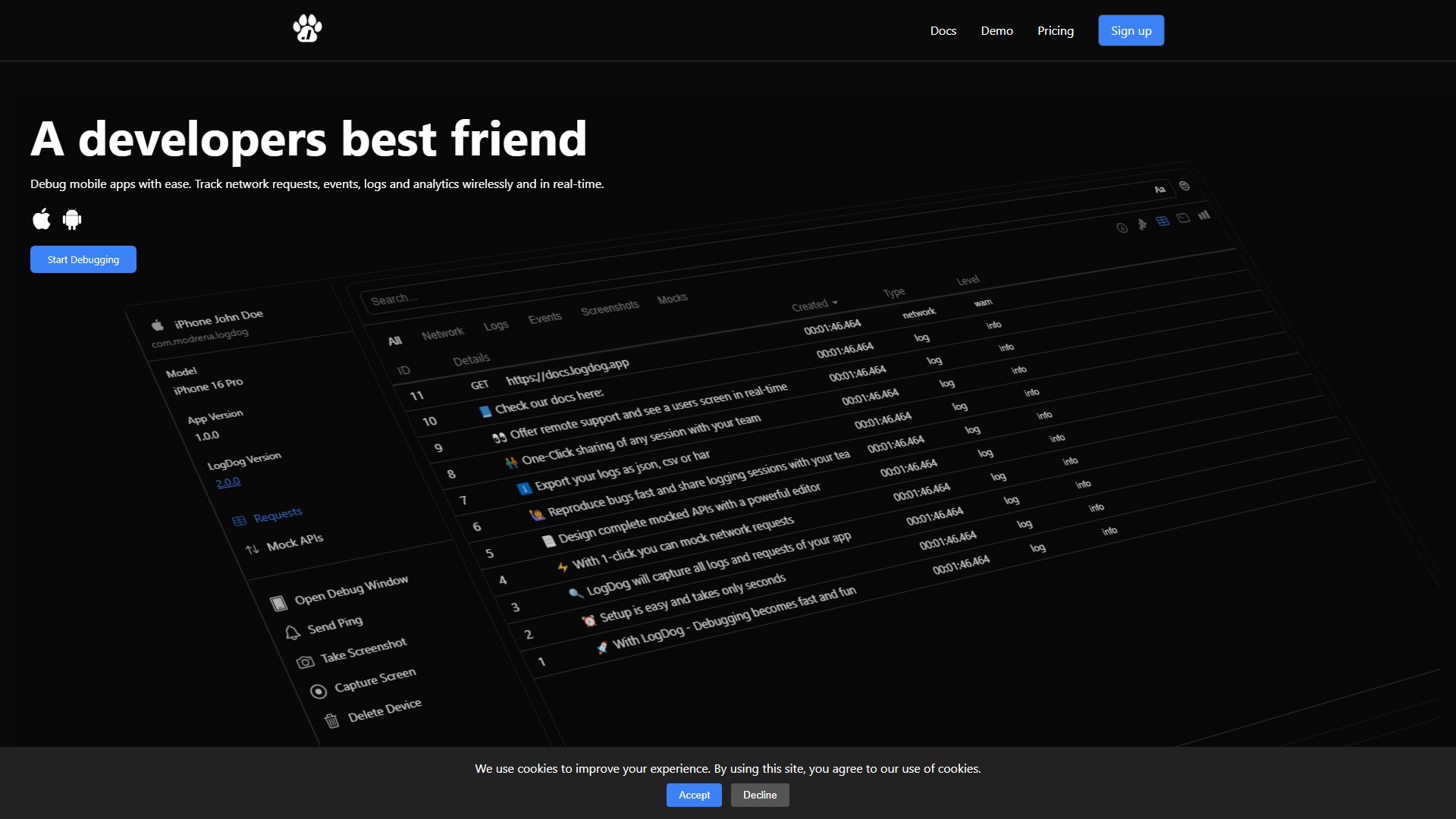Click the Start Debugging button
This screenshot has width=1456, height=819.
83,259
